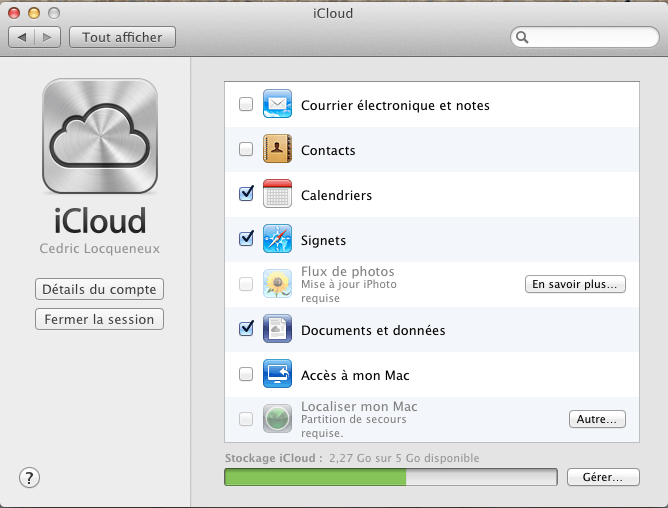668x508 pixels.
Task: Go forward with the right arrow button
Action: (x=48, y=38)
